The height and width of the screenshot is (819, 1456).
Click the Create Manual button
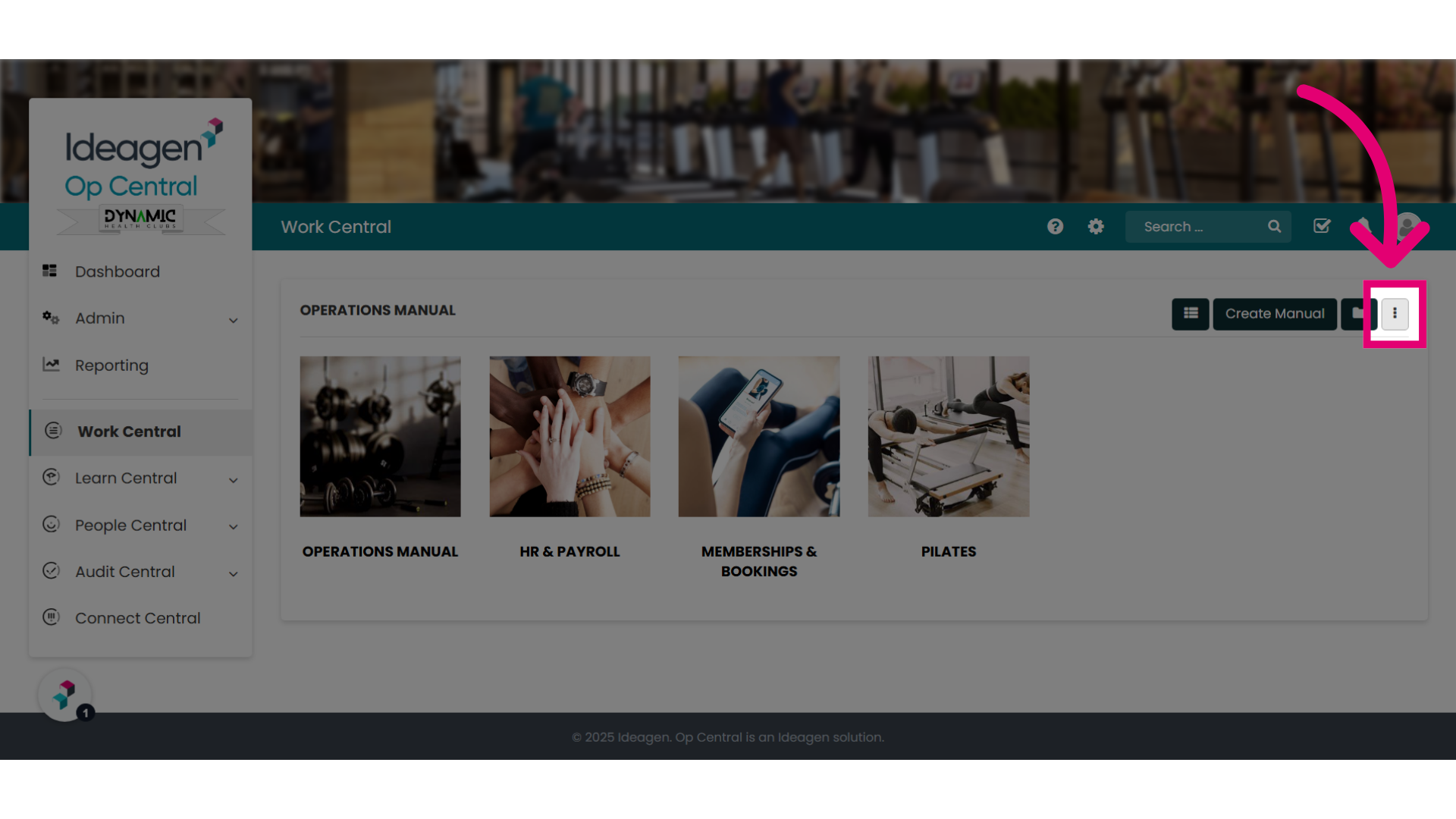click(1275, 314)
